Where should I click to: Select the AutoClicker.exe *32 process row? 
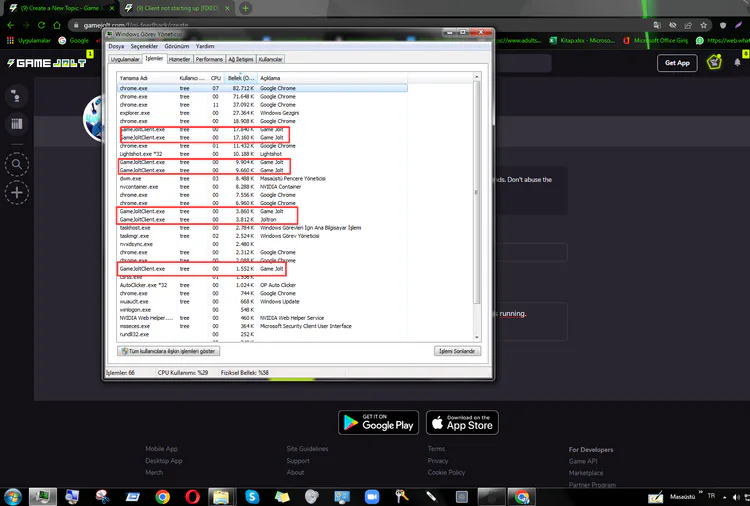262,285
